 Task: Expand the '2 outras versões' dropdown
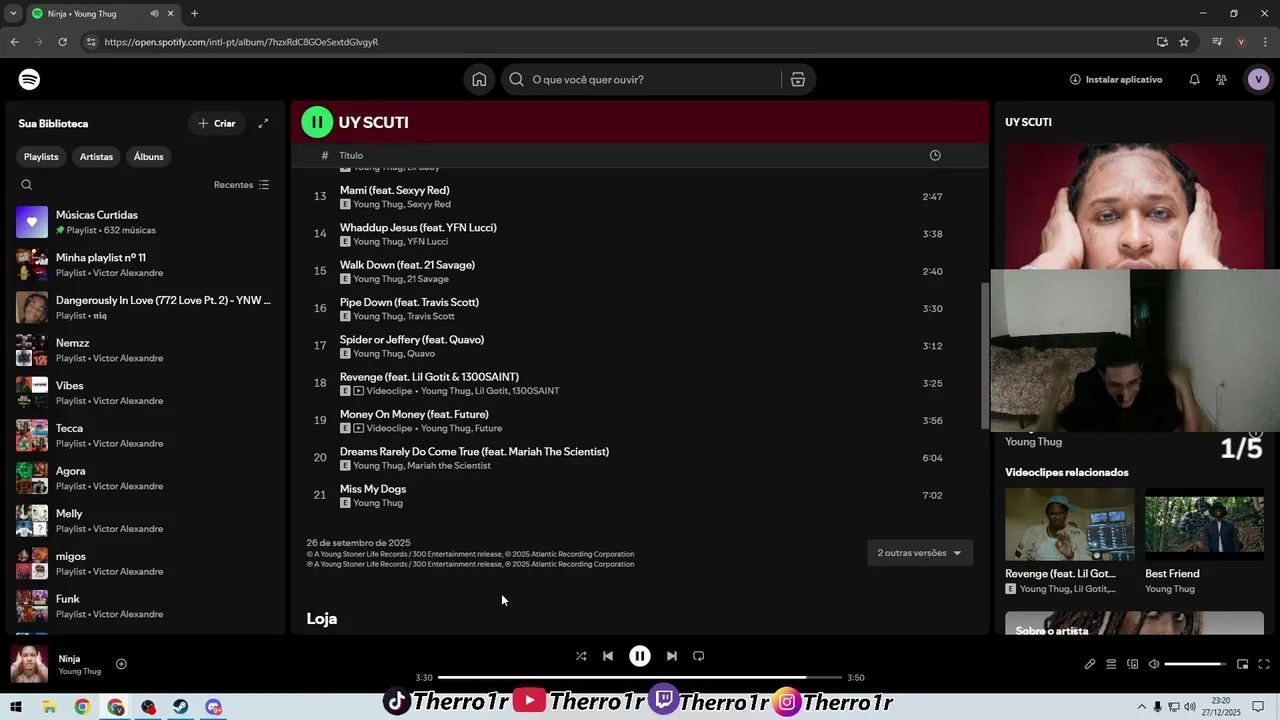pyautogui.click(x=920, y=553)
